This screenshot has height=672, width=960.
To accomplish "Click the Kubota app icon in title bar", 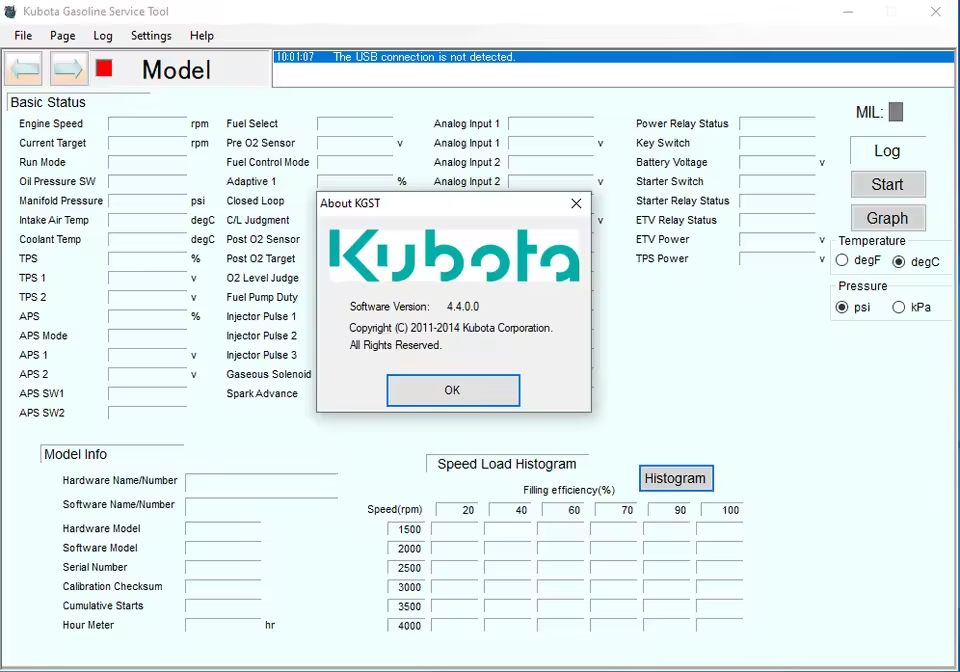I will pyautogui.click(x=10, y=11).
